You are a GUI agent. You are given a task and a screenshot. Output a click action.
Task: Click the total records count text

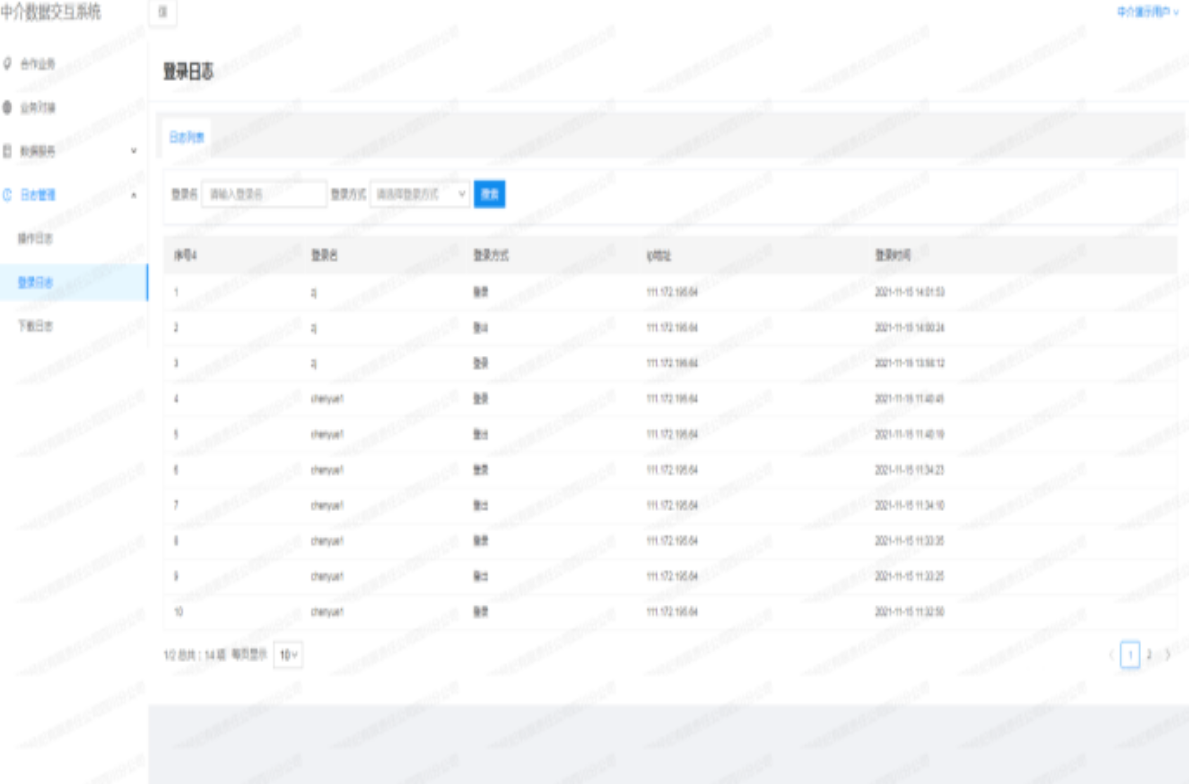tap(195, 655)
